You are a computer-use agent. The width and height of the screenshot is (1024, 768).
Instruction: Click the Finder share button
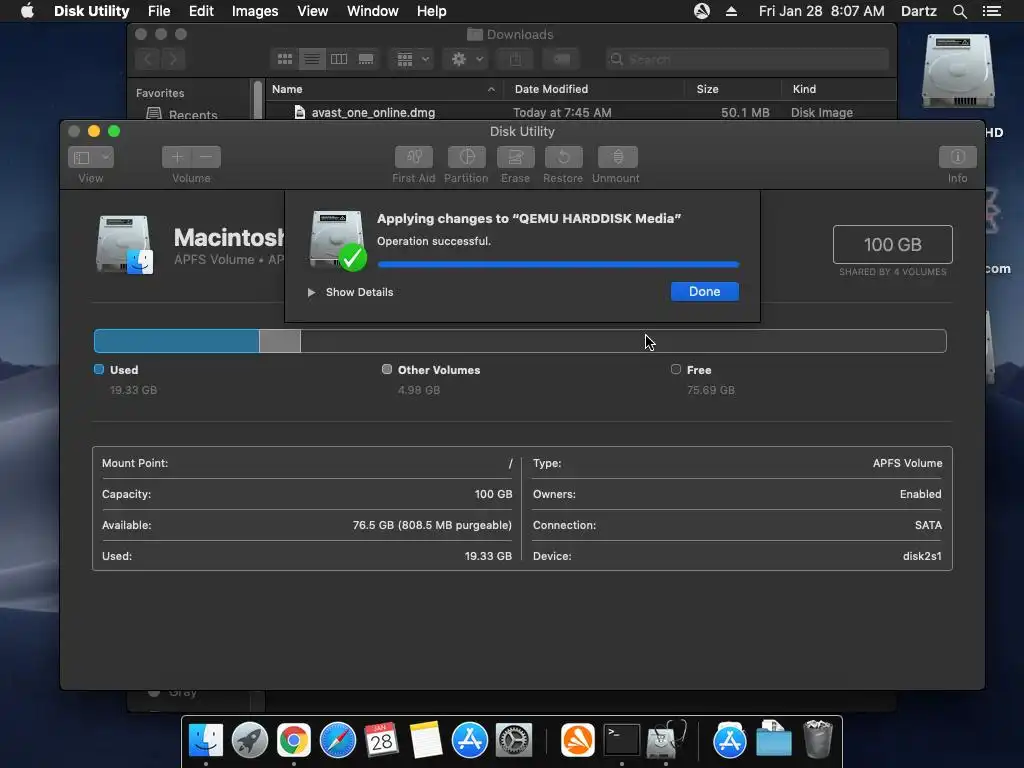pyautogui.click(x=515, y=59)
